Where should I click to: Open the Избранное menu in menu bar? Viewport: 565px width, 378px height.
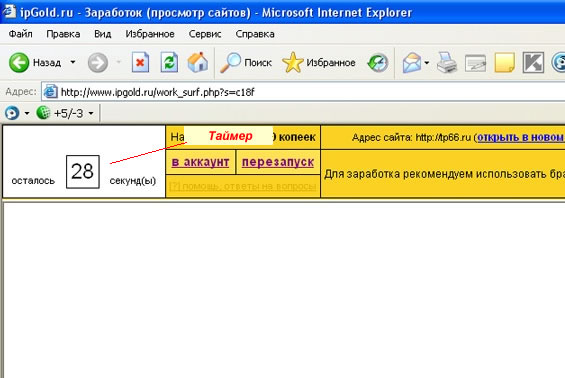150,34
